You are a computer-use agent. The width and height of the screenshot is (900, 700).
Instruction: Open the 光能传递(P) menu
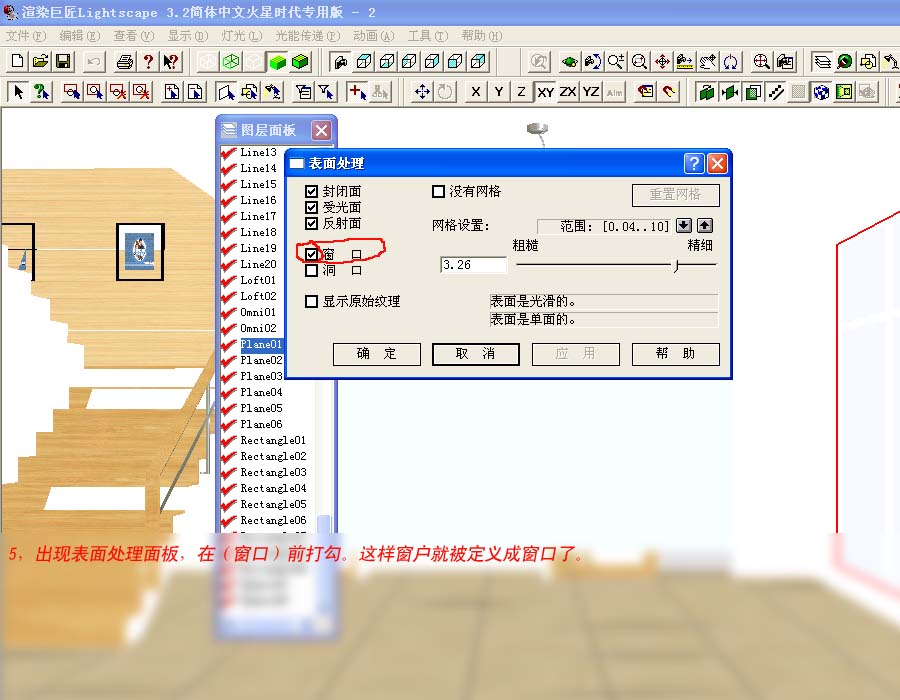(307, 36)
